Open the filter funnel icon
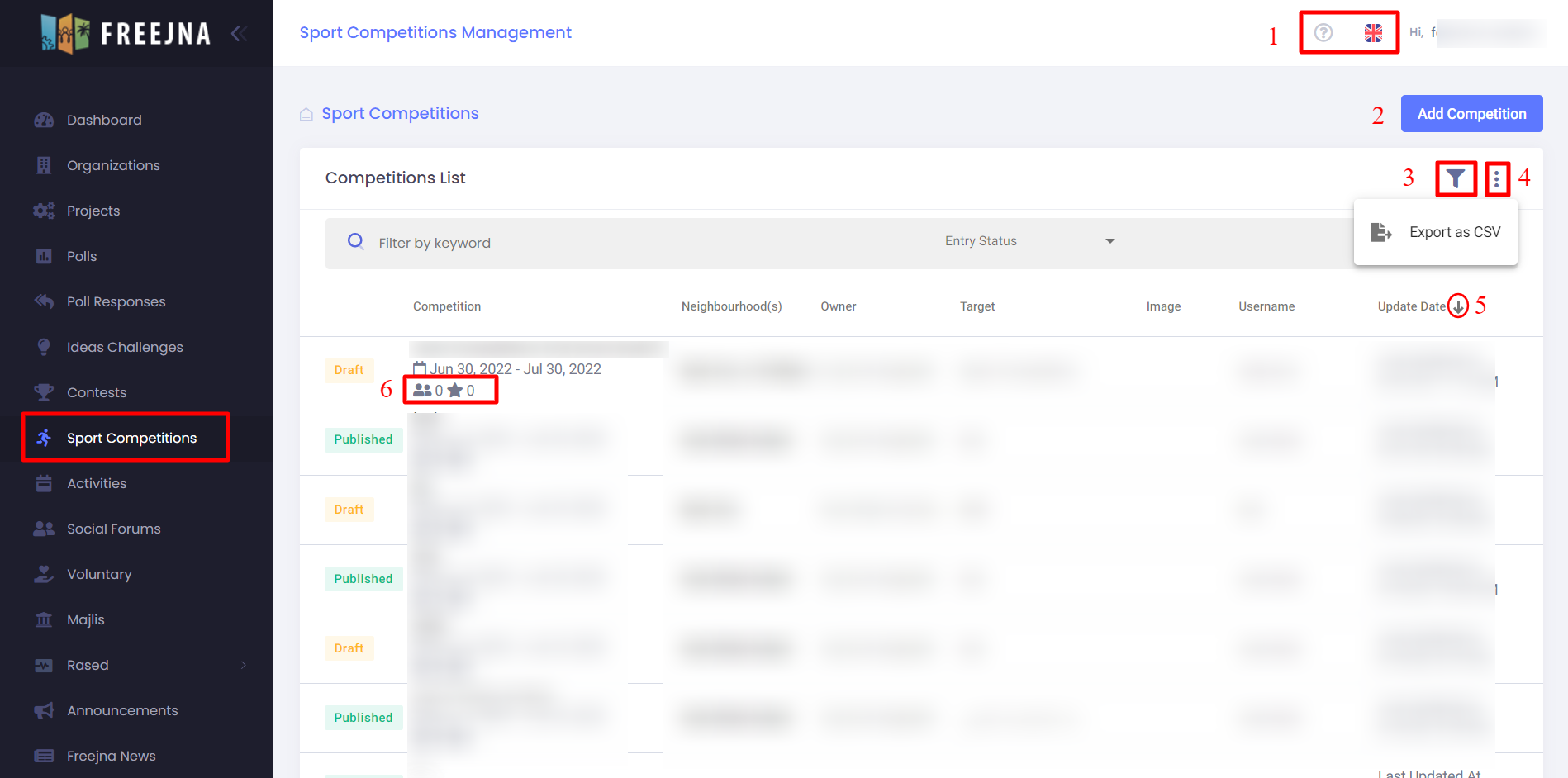Viewport: 1568px width, 778px height. click(x=1455, y=178)
